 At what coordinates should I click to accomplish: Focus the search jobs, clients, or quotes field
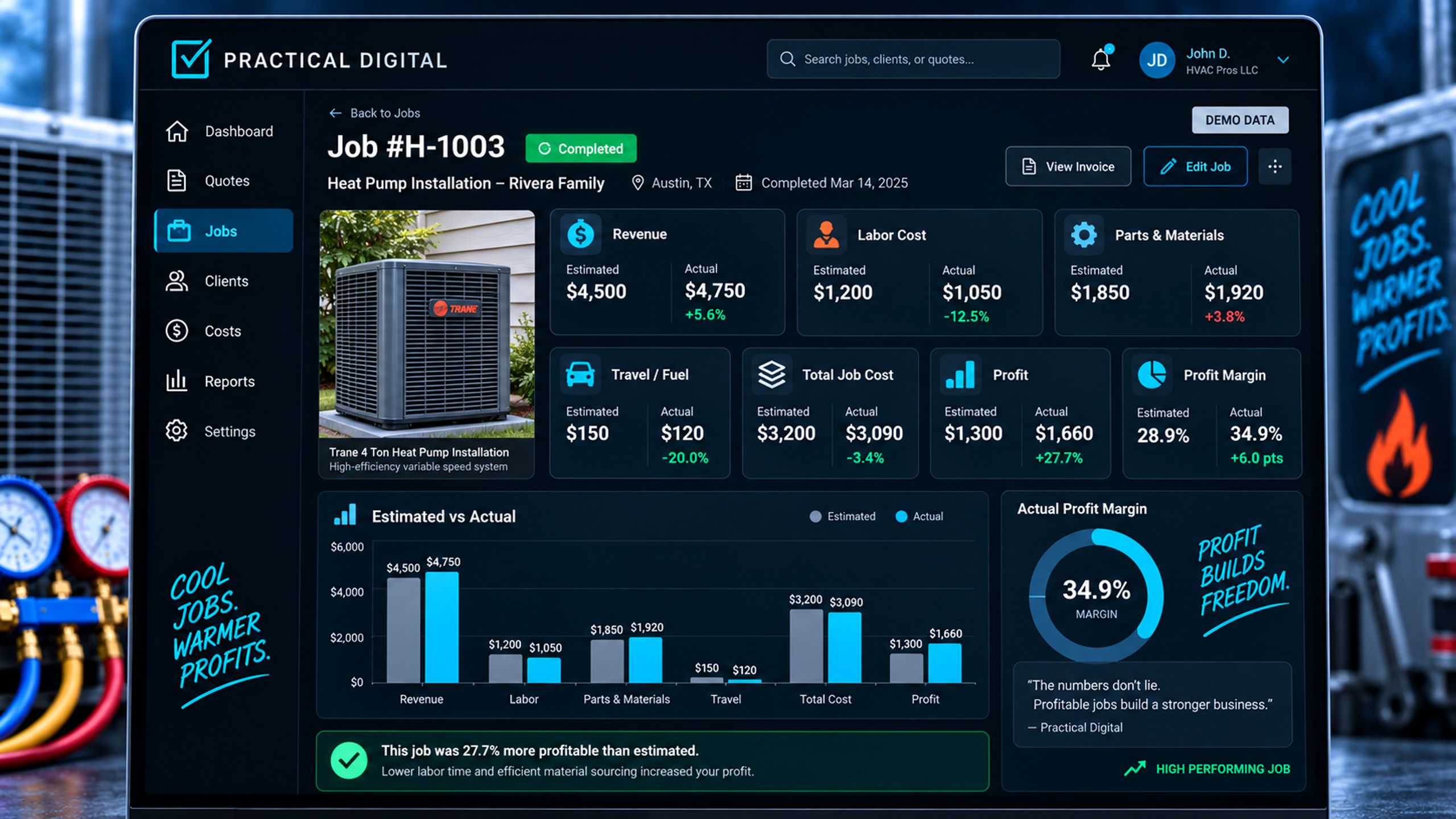point(913,59)
